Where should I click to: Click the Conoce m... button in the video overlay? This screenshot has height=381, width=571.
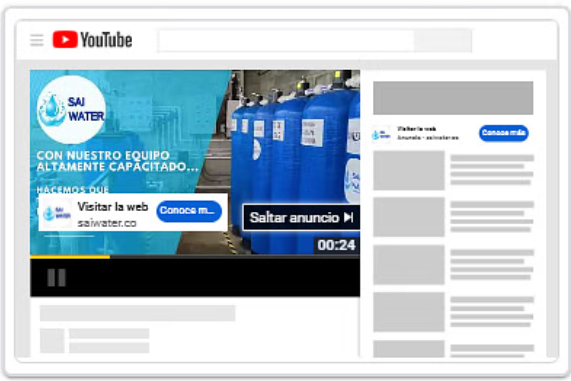(189, 211)
